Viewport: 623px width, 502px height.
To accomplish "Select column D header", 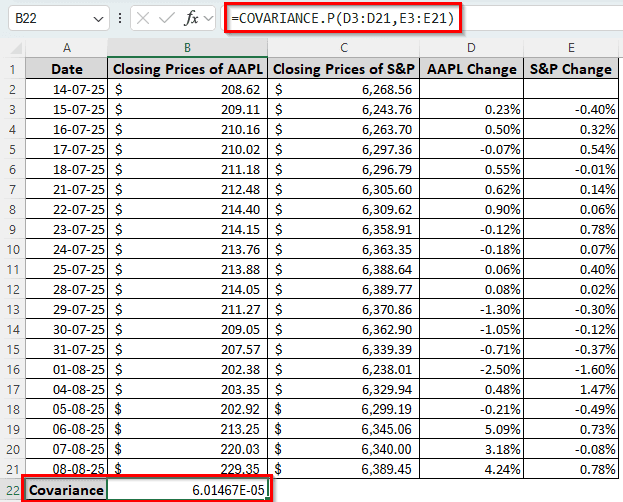I will pyautogui.click(x=471, y=48).
